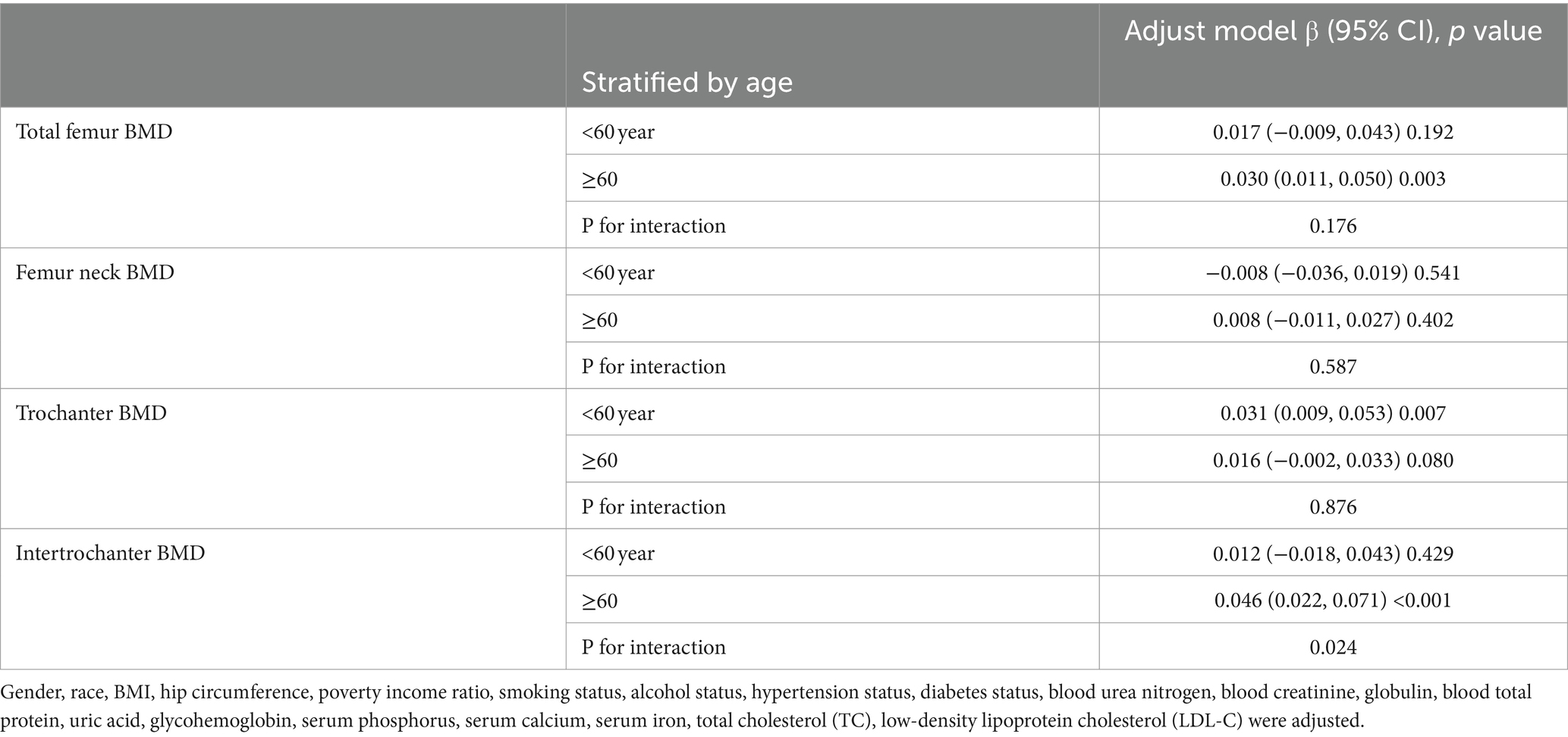Click the value 0.017 (−0.009, 0.043) 0.192
This screenshot has width=1568, height=737.
(1333, 132)
